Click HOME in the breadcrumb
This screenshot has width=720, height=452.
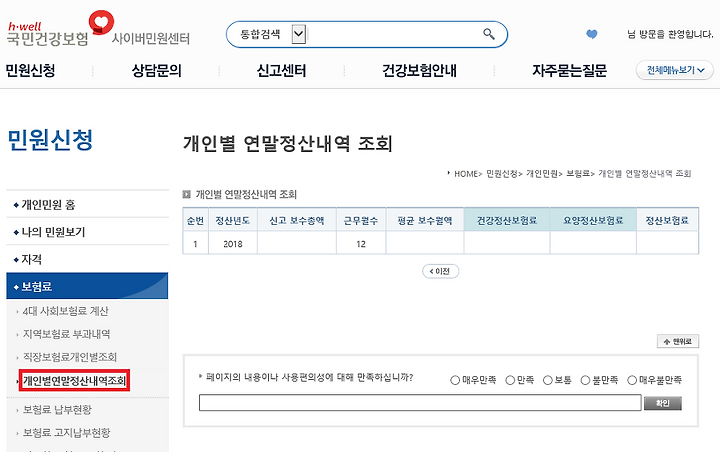466,174
